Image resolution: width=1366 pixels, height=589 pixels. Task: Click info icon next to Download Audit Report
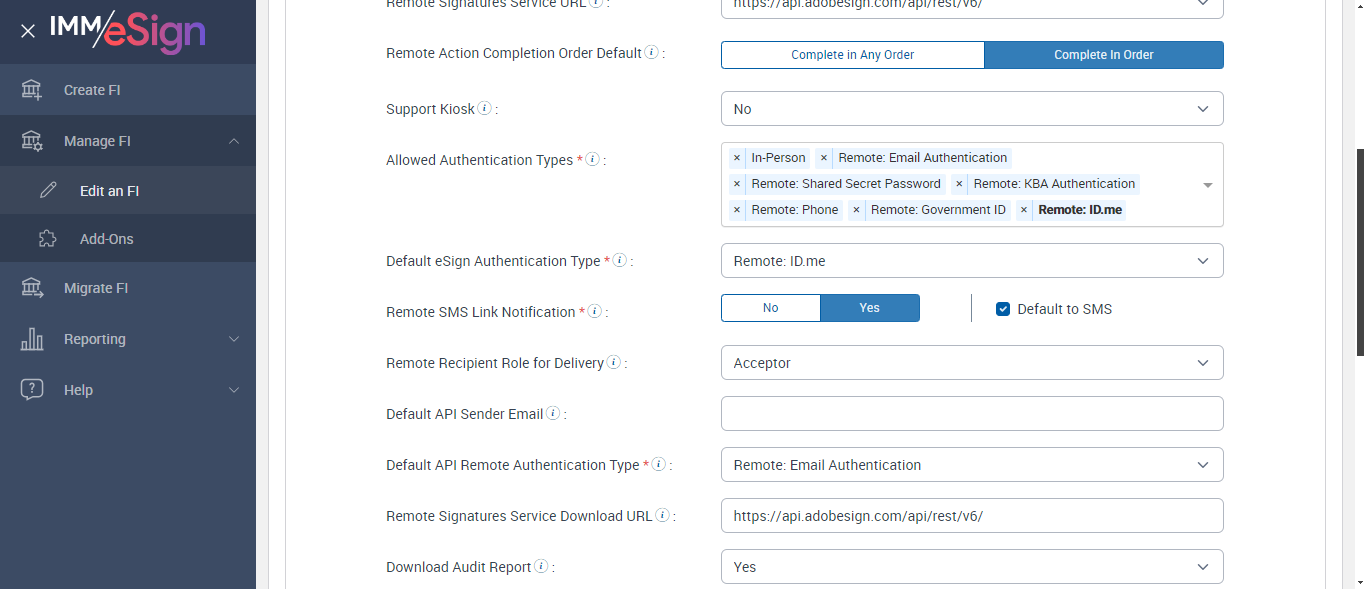[x=541, y=566]
